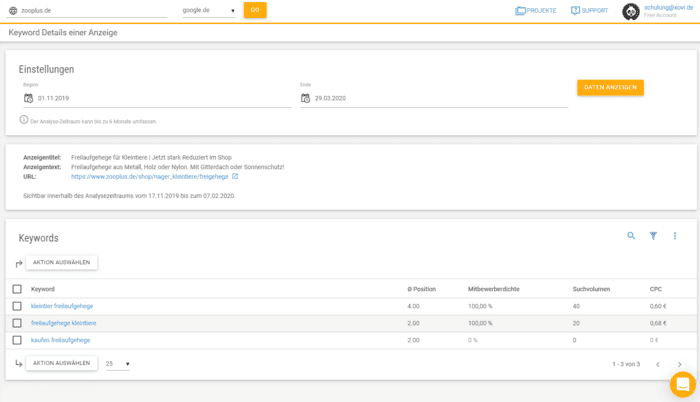This screenshot has width=700, height=402.
Task: Tick the select-all checkbox in Keyword header
Action: 17,289
